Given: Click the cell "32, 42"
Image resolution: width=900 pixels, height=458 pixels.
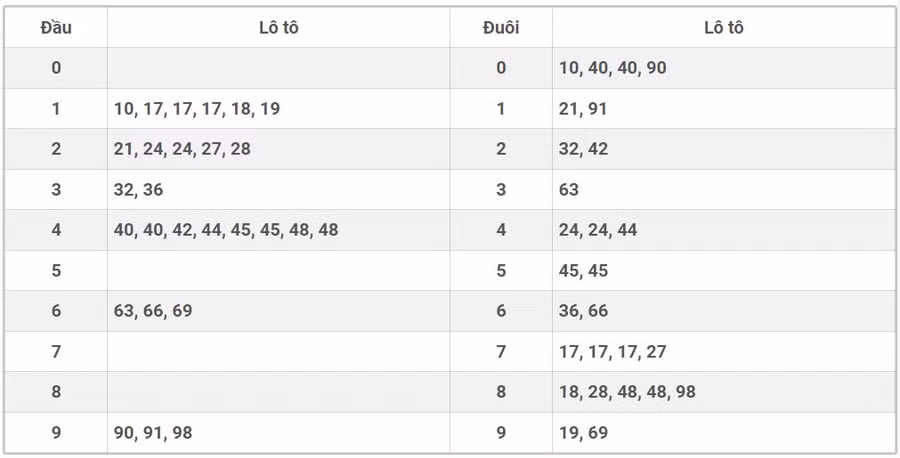Looking at the screenshot, I should [x=584, y=149].
